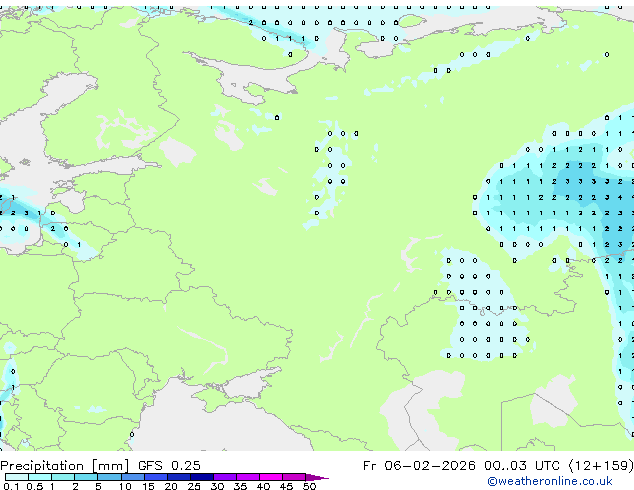Image resolution: width=634 pixels, height=490 pixels.
Task: Click the "[mm]" unit label
Action: point(111,466)
